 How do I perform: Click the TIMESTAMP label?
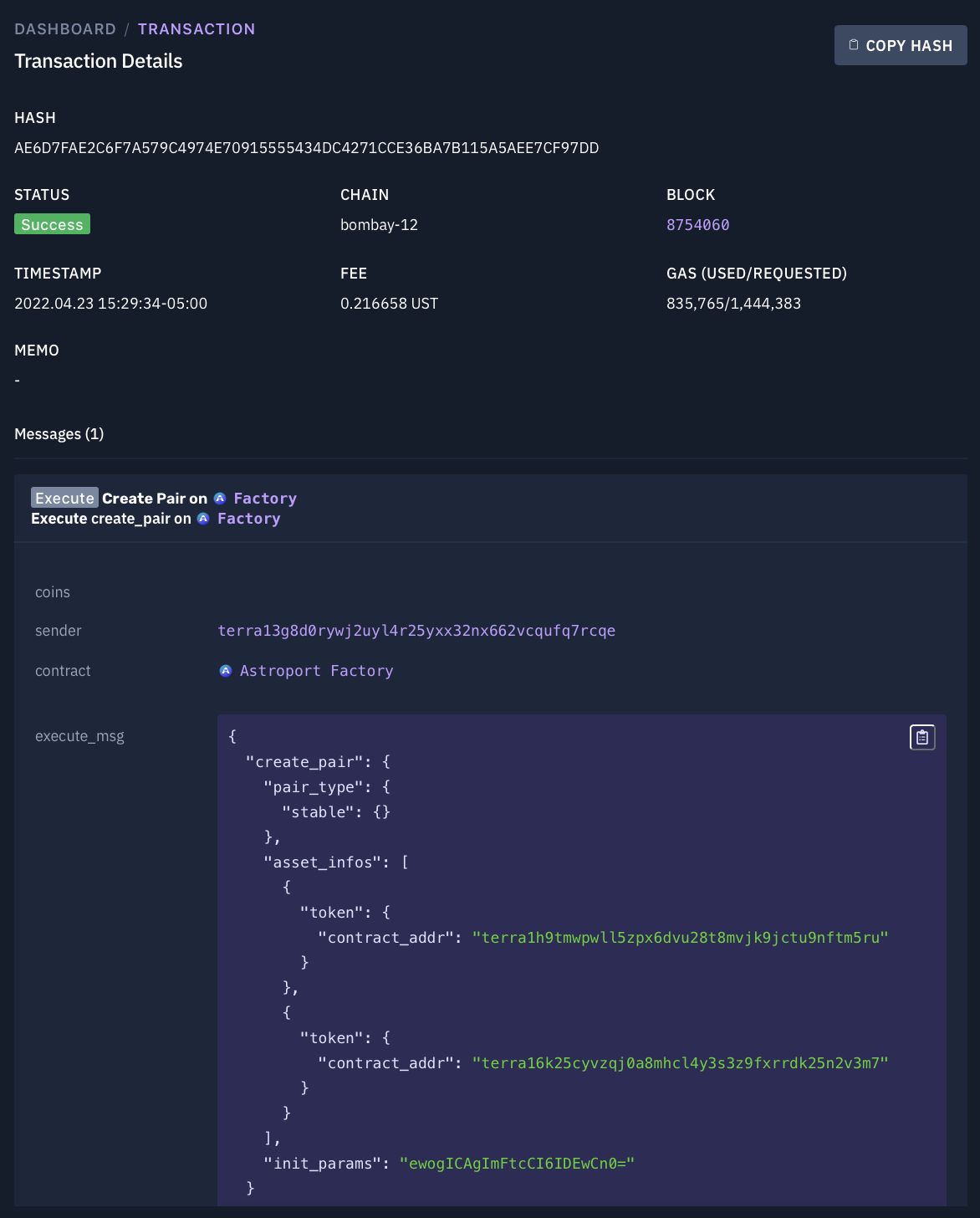tap(58, 274)
